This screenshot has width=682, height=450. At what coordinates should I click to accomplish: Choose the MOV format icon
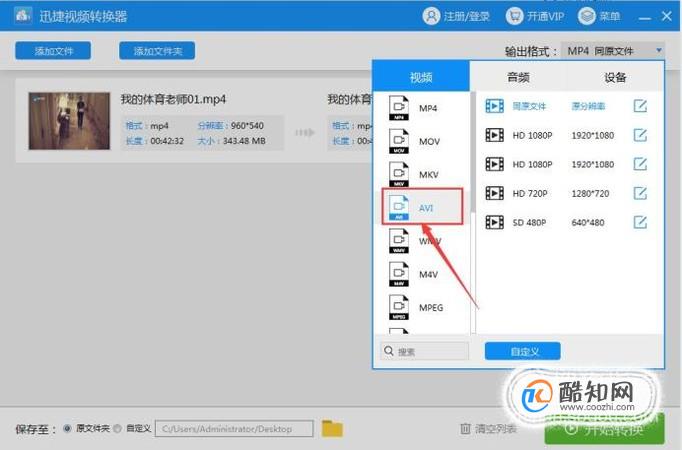point(399,141)
